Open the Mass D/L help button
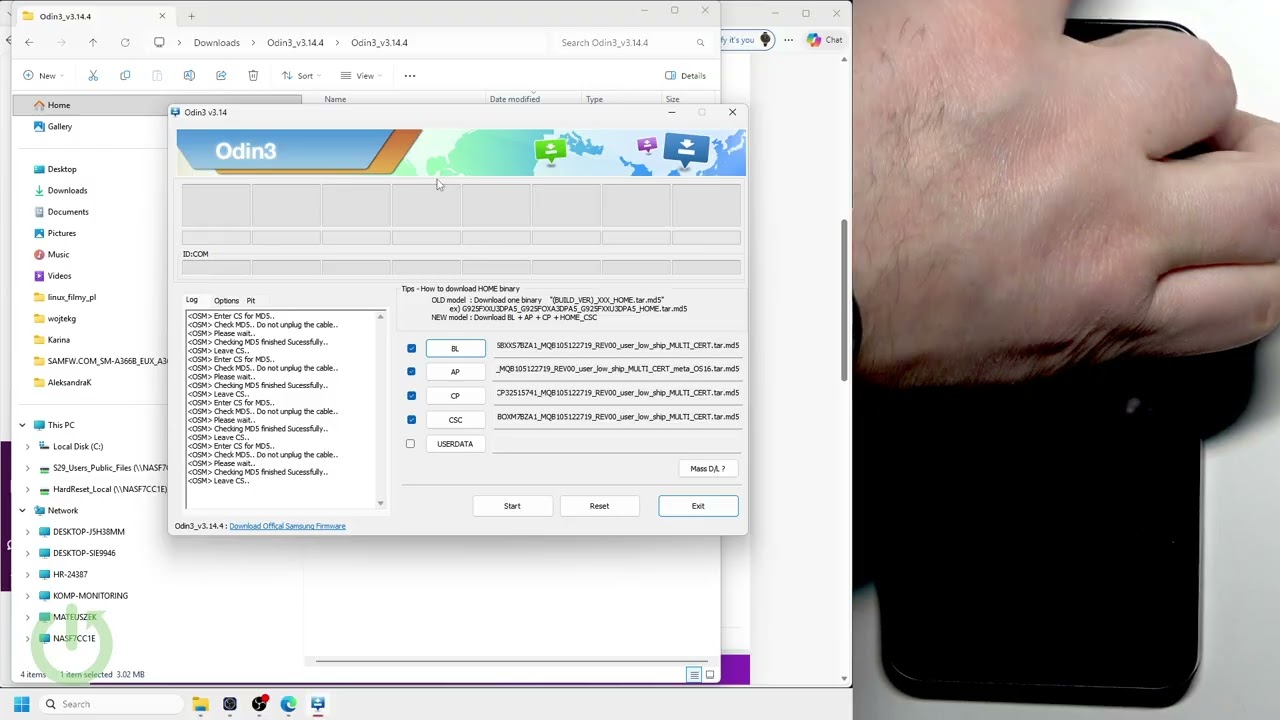Image resolution: width=1280 pixels, height=720 pixels. 708,468
